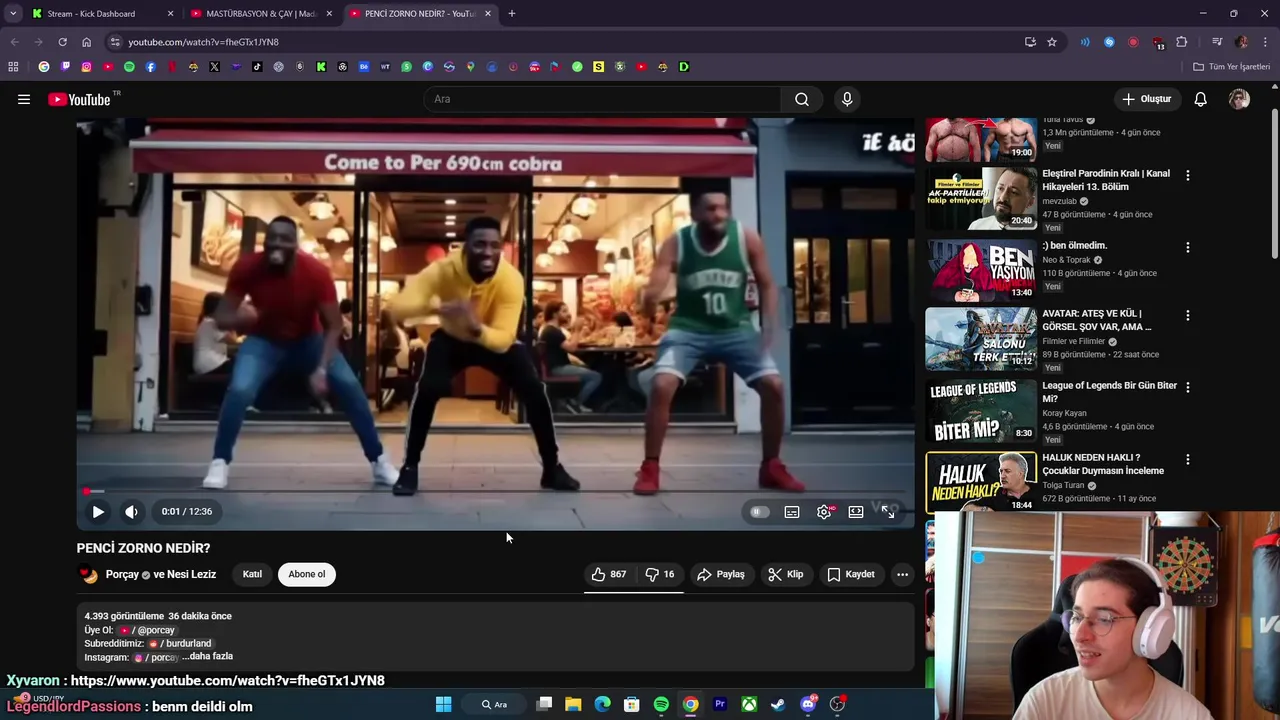
Task: Open the YouTube account avatar menu
Action: [x=1239, y=99]
